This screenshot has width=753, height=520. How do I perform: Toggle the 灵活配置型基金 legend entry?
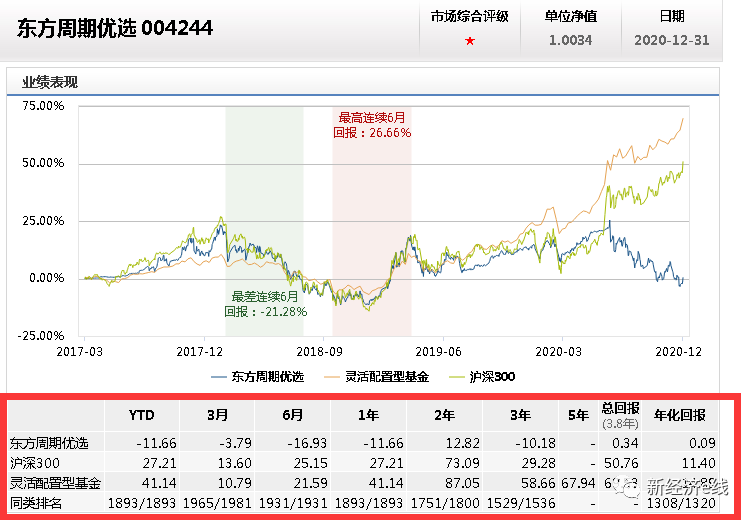(x=376, y=377)
